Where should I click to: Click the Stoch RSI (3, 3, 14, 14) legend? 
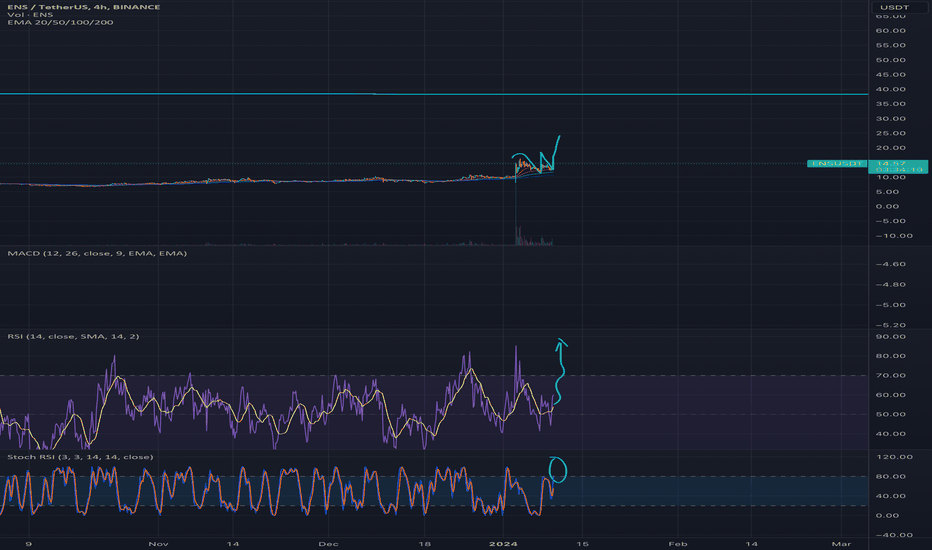point(80,457)
